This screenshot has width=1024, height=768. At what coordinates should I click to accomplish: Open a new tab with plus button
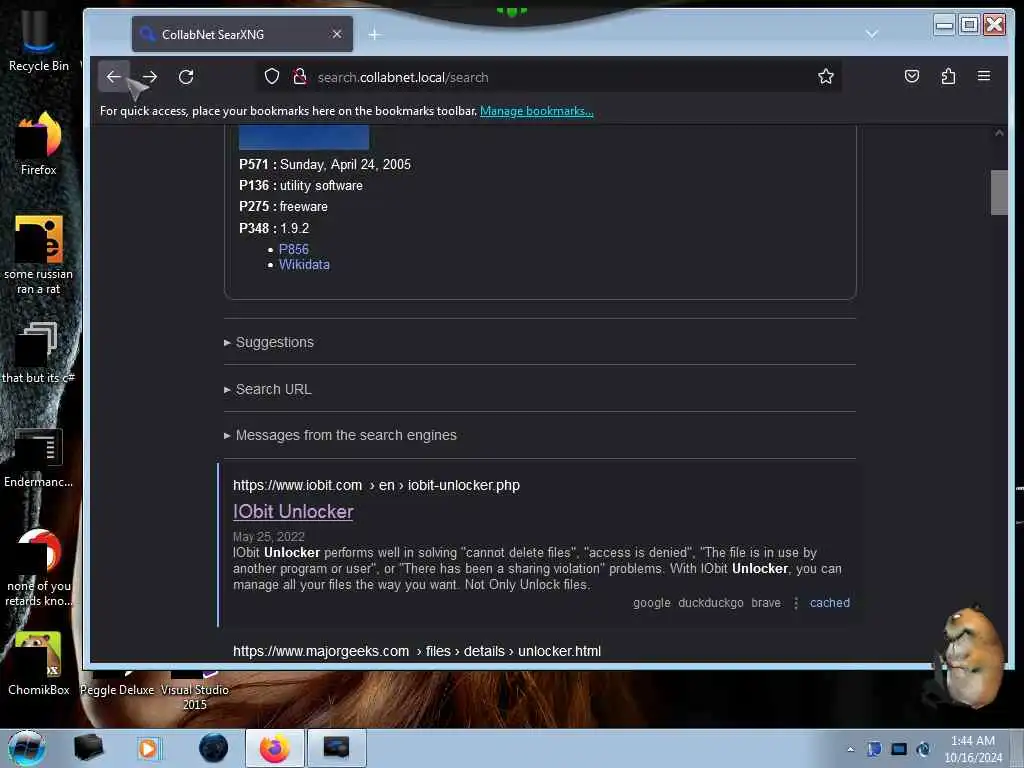374,35
